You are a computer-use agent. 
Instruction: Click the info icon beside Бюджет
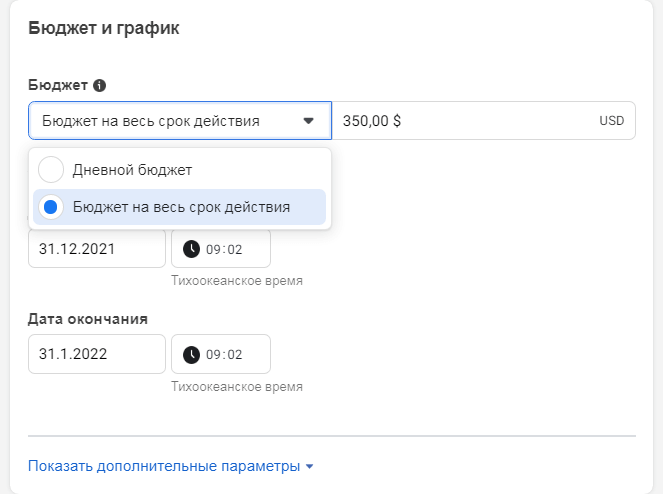99,86
